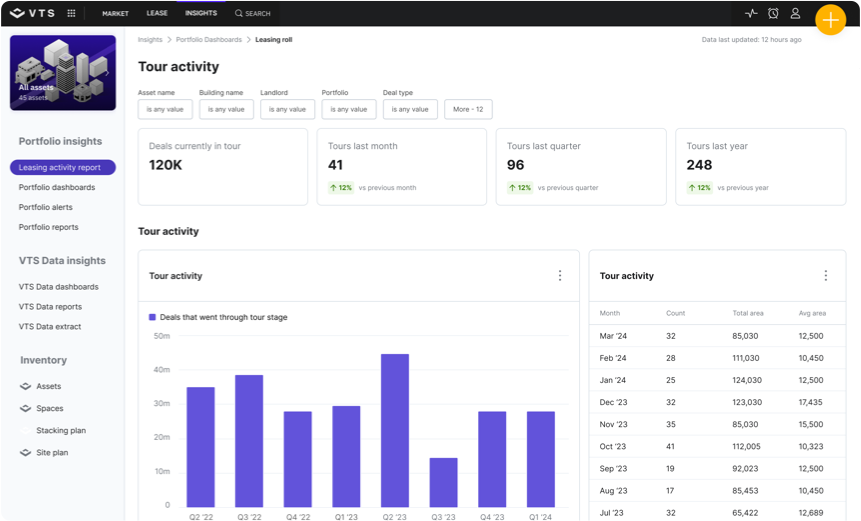Show more filters with More - 12
Viewport: 861px width, 521px height.
[468, 109]
